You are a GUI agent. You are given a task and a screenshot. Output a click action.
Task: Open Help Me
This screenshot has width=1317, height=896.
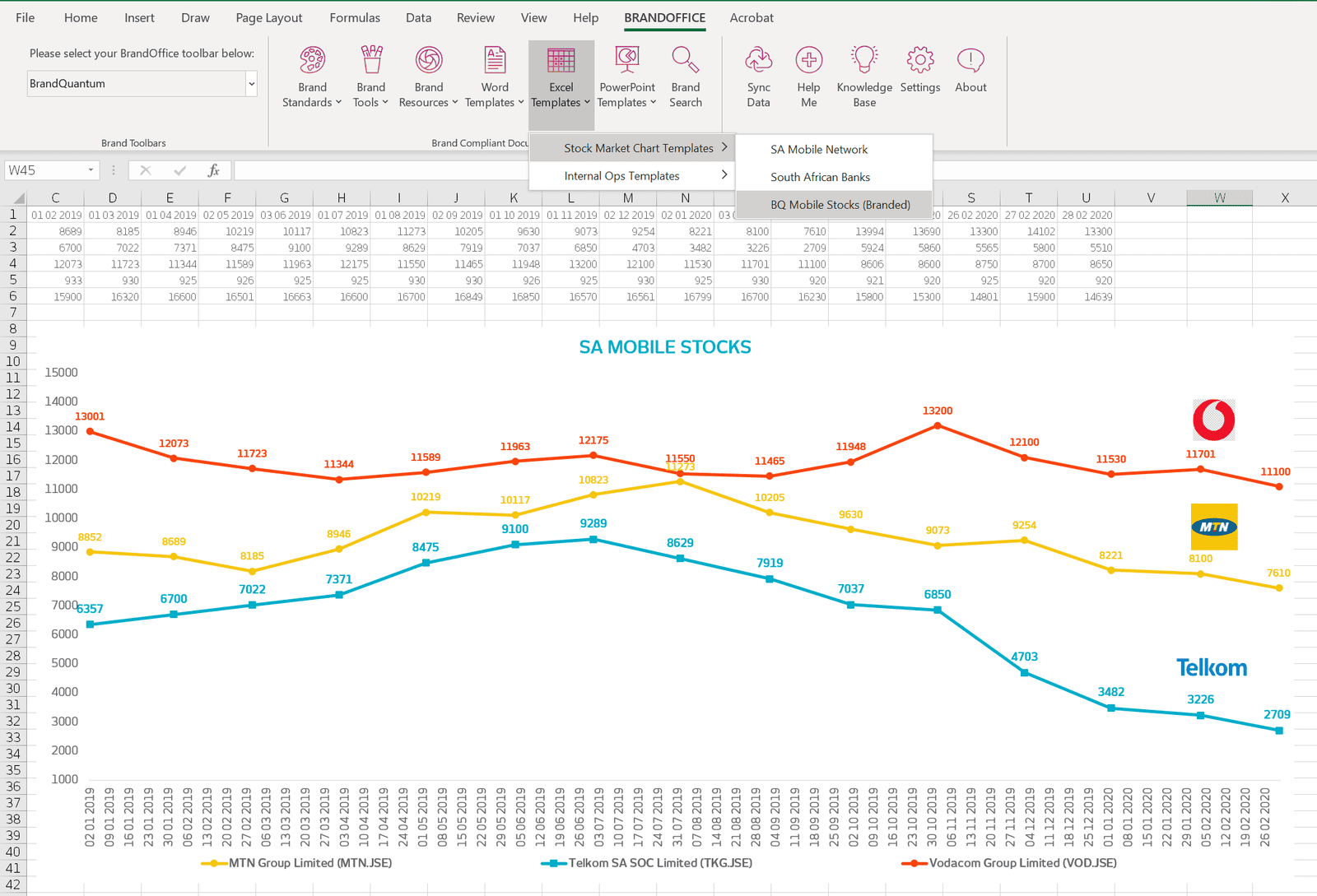[x=808, y=77]
